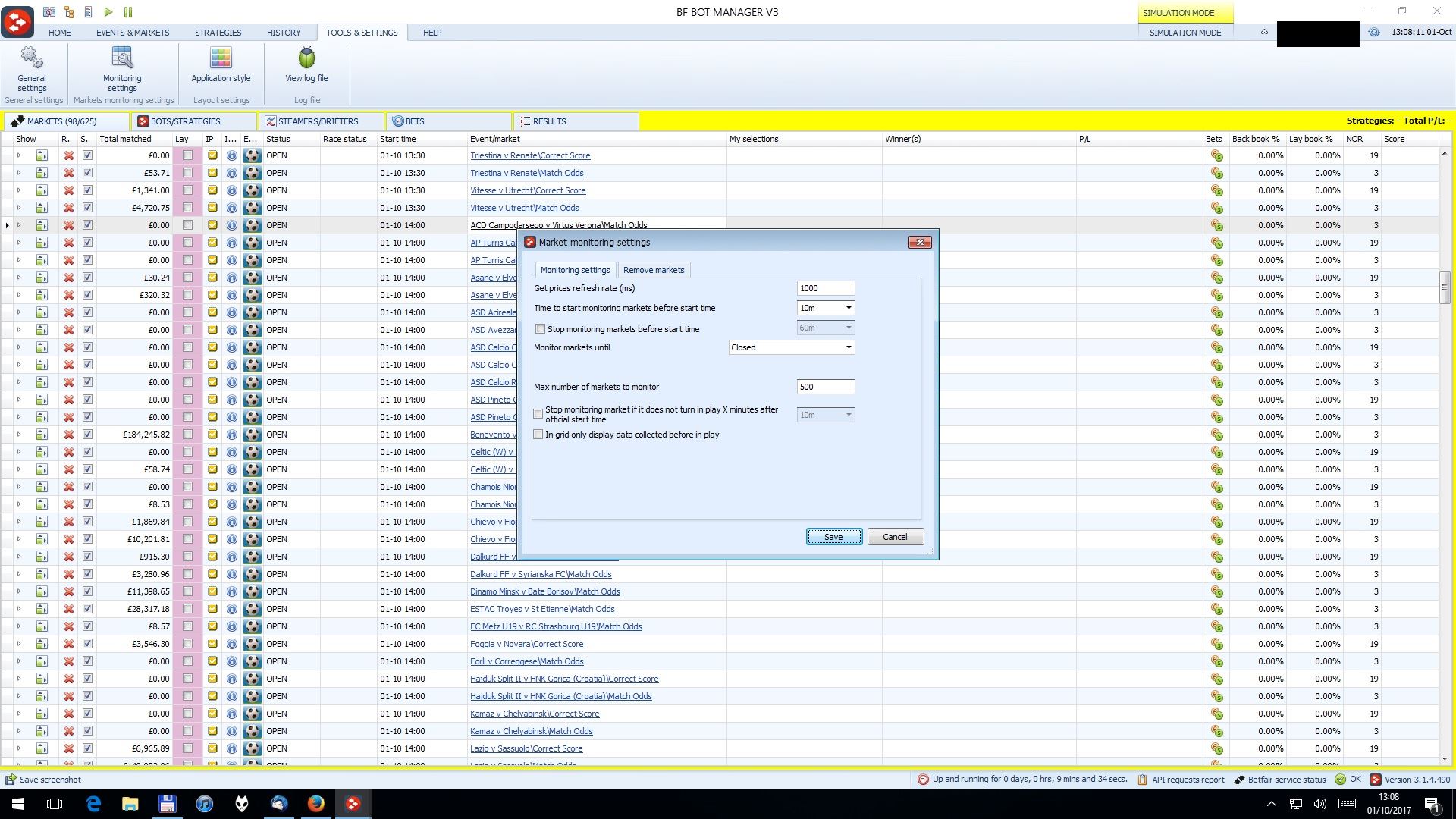This screenshot has width=1456, height=819.
Task: Open the API requests report
Action: [1181, 780]
